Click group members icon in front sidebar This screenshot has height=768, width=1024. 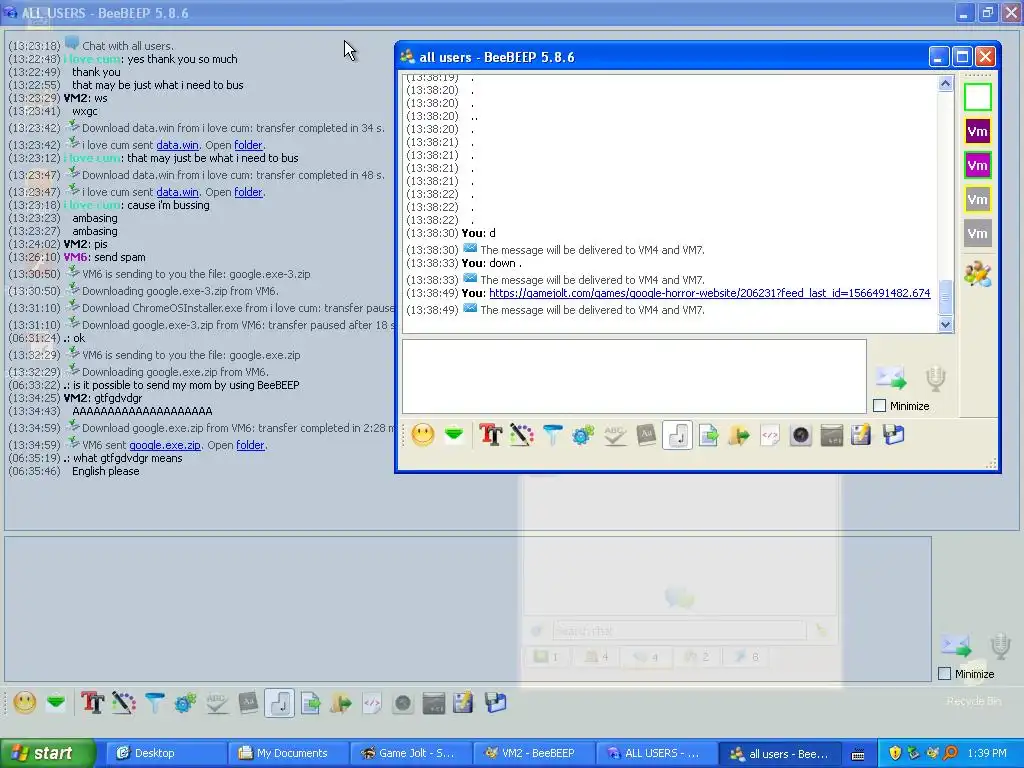tap(978, 274)
